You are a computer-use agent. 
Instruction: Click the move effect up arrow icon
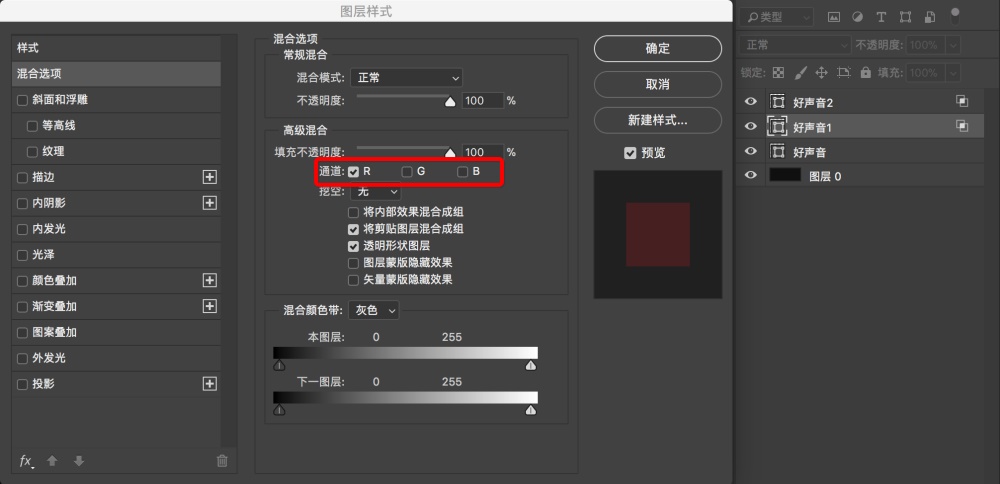click(52, 460)
